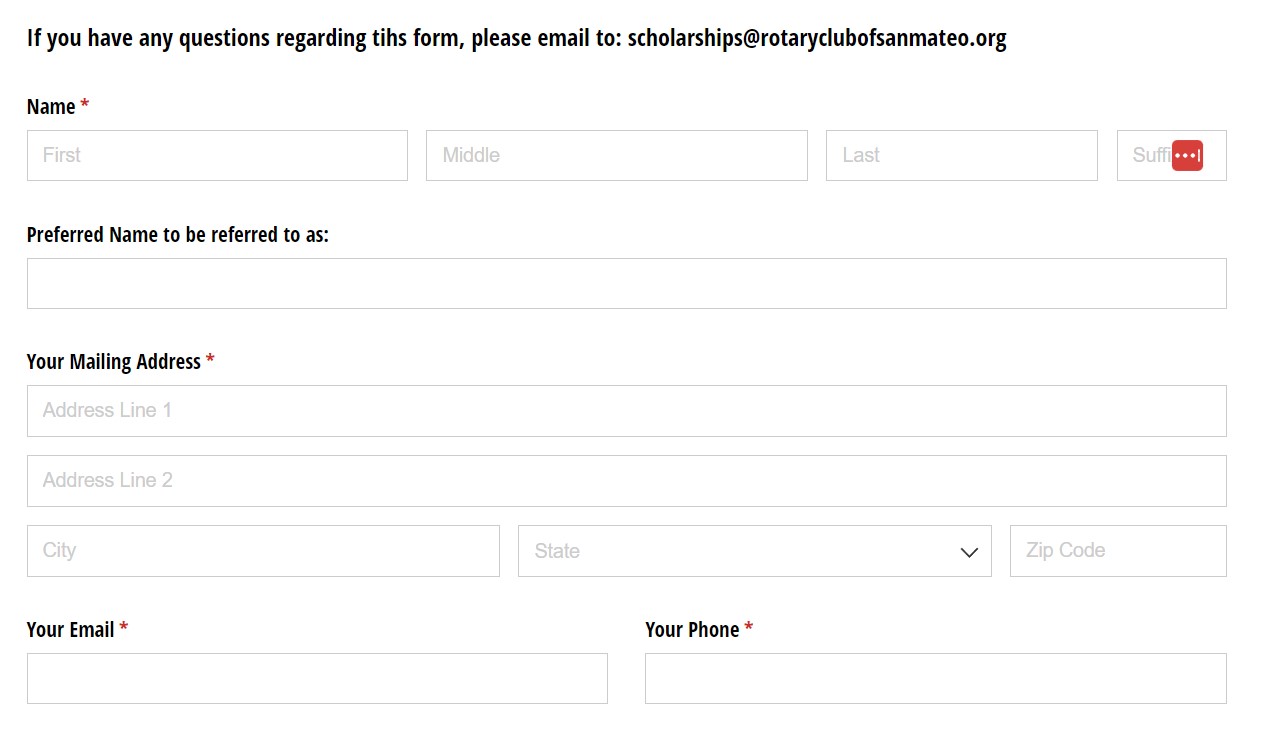Viewport: 1279px width, 742px height.
Task: Click into the Suffix field
Action: click(x=1145, y=156)
